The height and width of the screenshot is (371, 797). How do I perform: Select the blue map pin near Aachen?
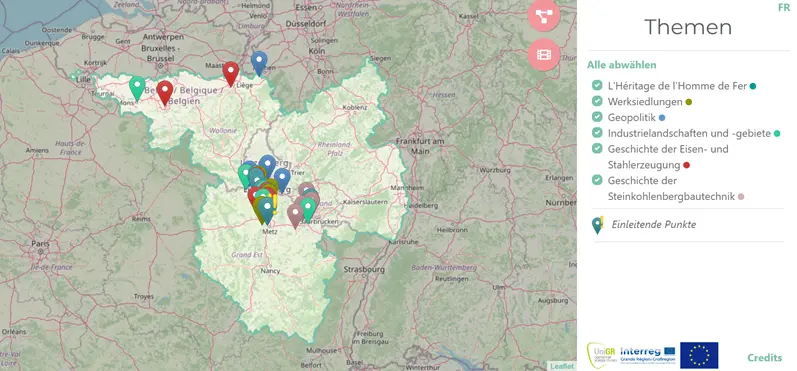pyautogui.click(x=259, y=64)
